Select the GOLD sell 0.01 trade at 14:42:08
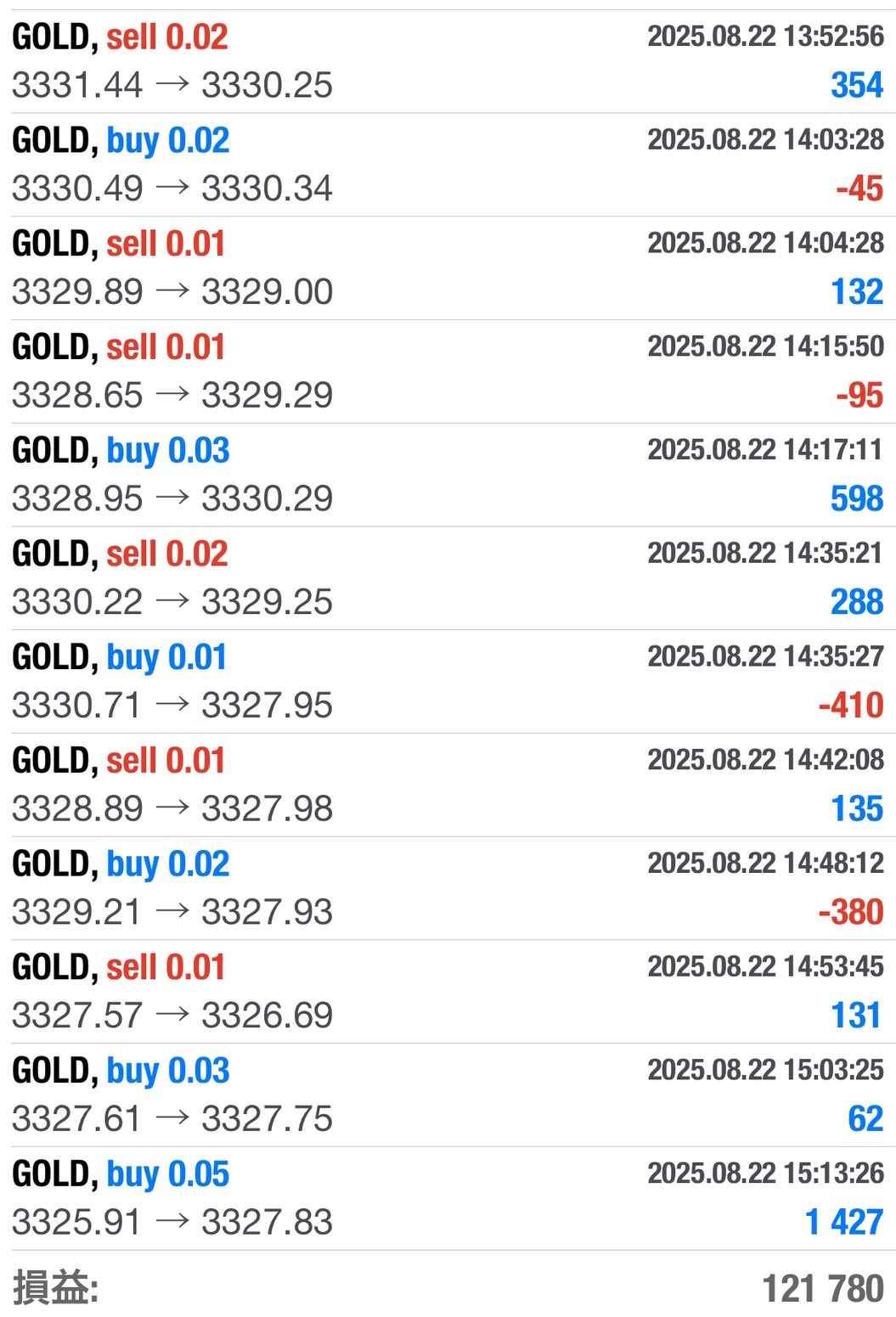This screenshot has height=1317, width=896. coord(448,785)
